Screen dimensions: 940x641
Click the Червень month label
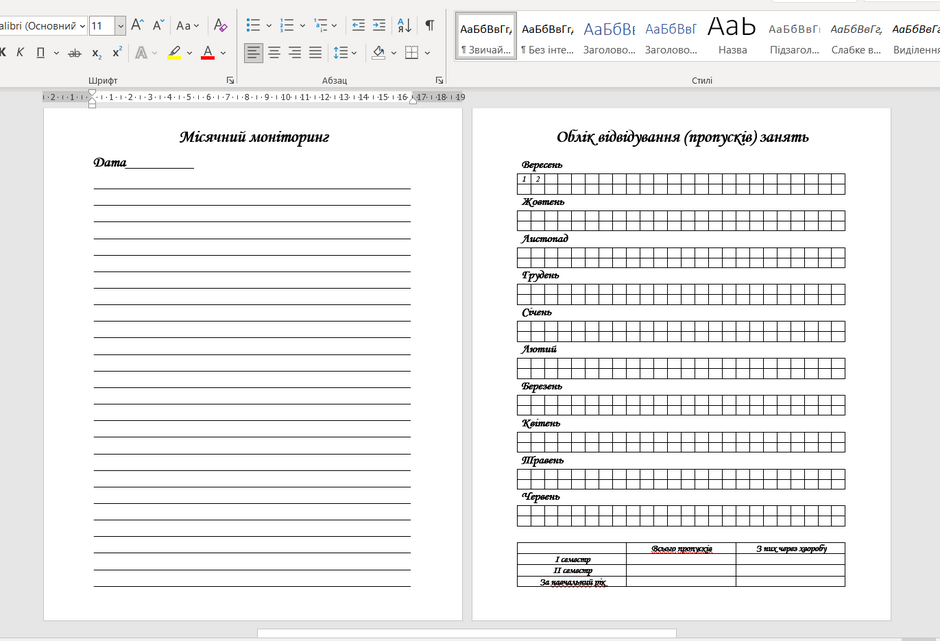540,497
